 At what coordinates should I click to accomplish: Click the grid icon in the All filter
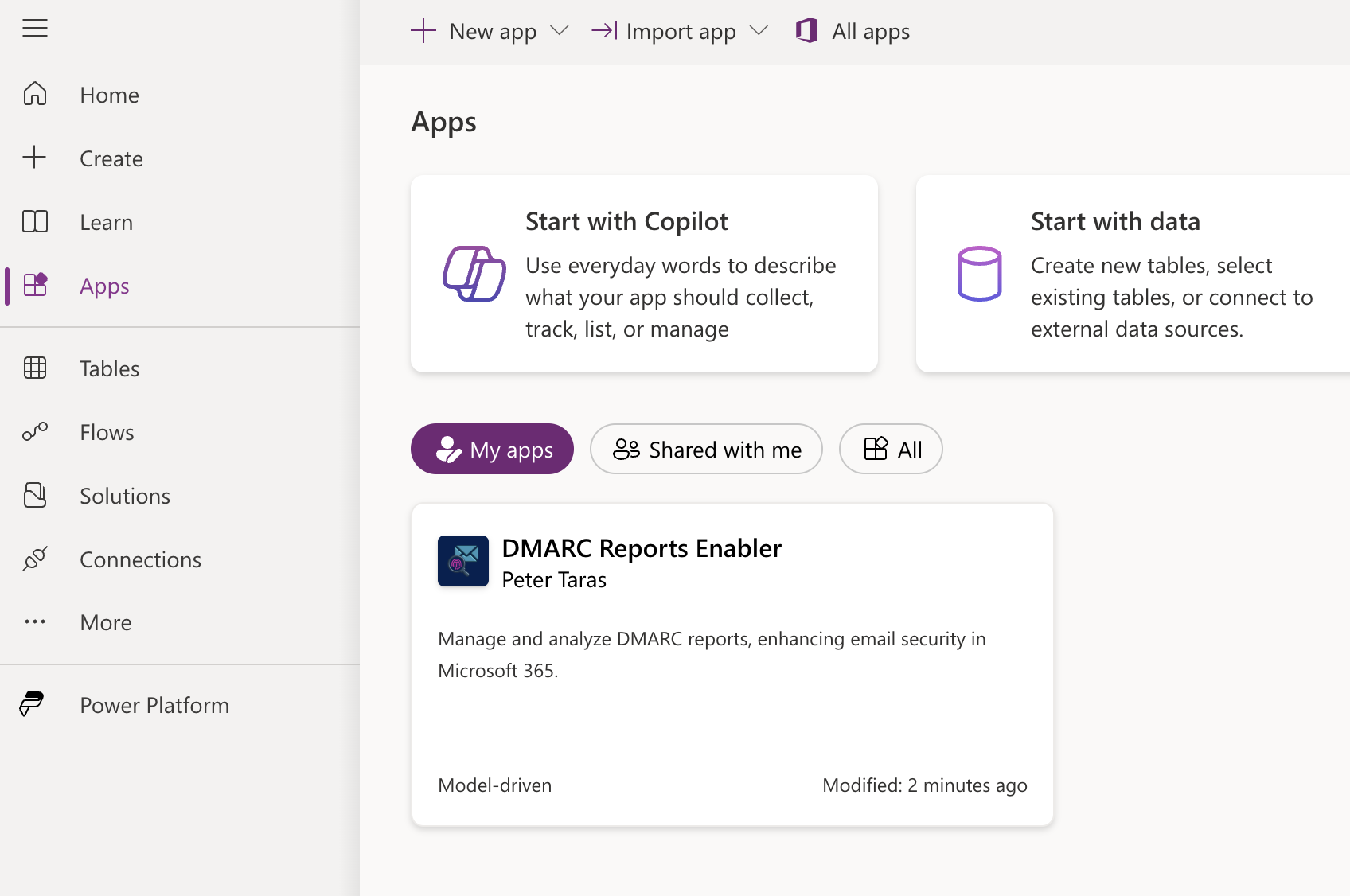tap(876, 449)
